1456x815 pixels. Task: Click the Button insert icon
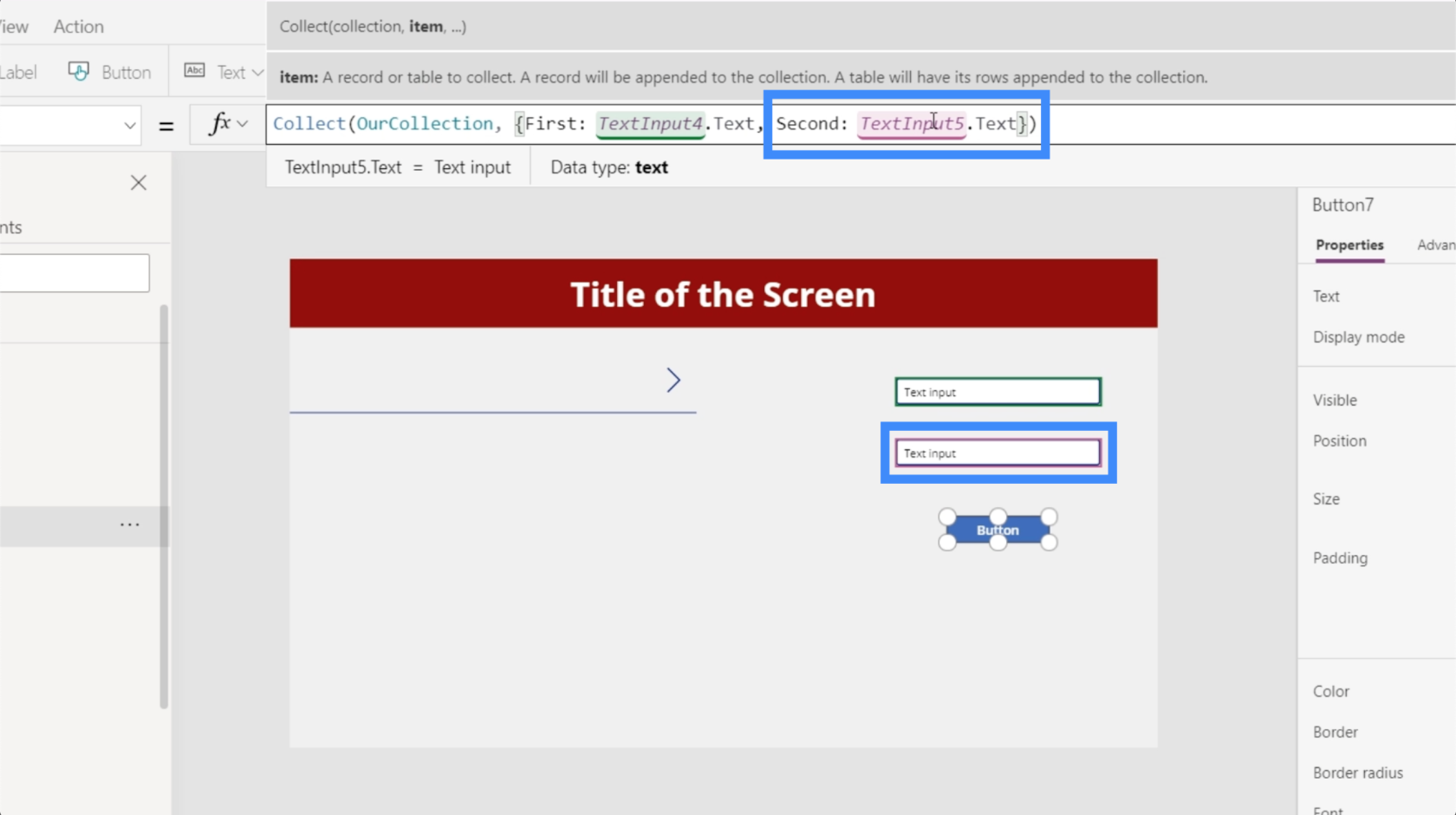click(79, 72)
